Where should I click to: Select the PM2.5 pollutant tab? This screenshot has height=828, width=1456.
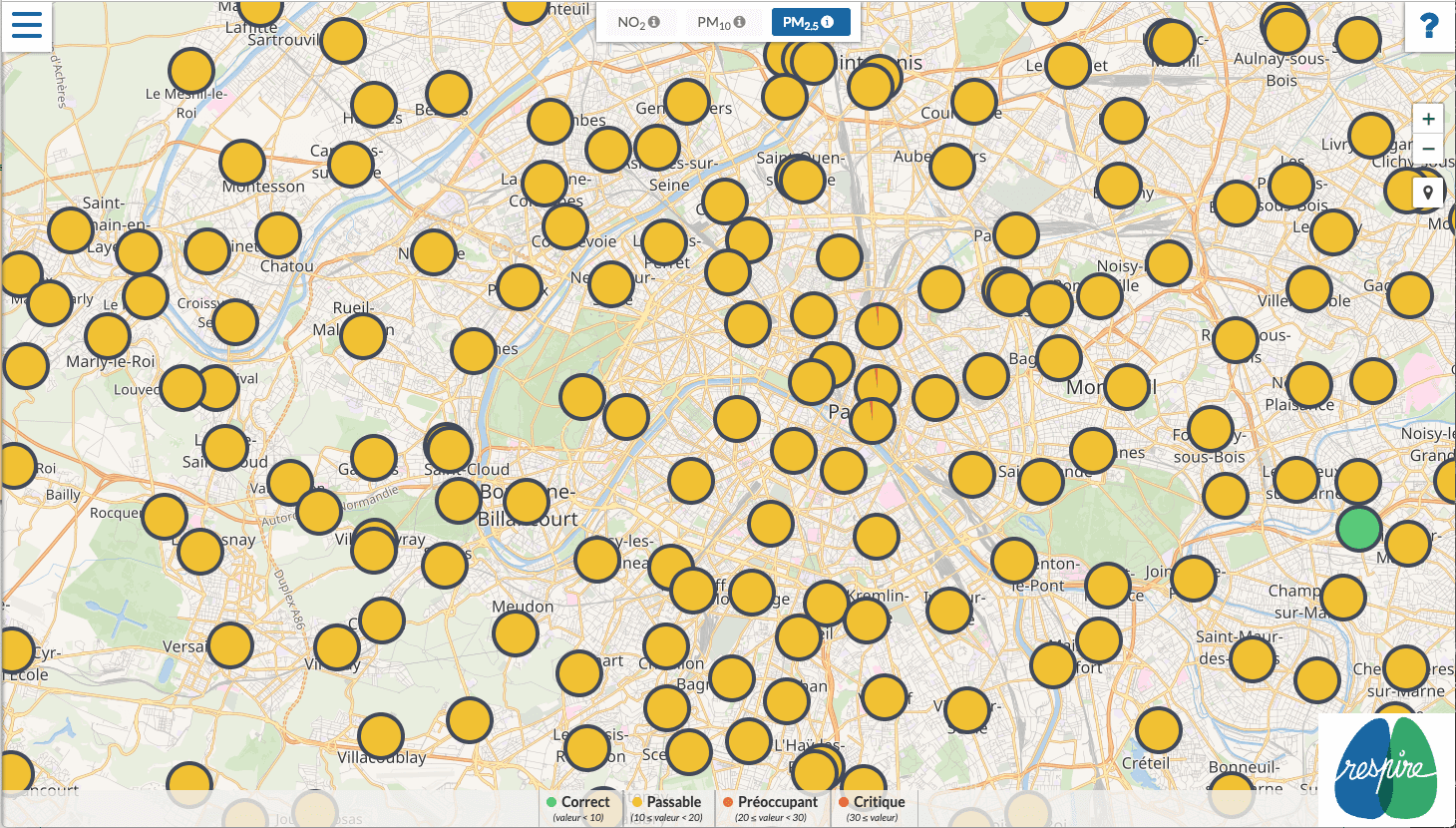pos(811,22)
